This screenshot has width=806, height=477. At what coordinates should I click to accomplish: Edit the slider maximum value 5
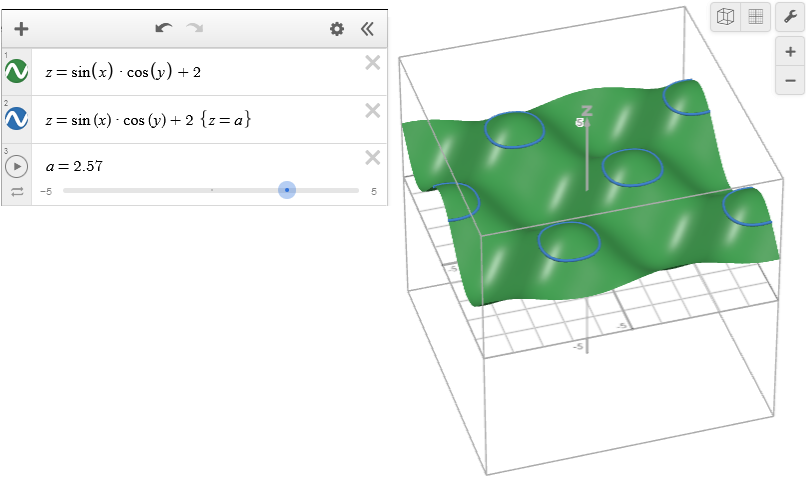pyautogui.click(x=374, y=191)
